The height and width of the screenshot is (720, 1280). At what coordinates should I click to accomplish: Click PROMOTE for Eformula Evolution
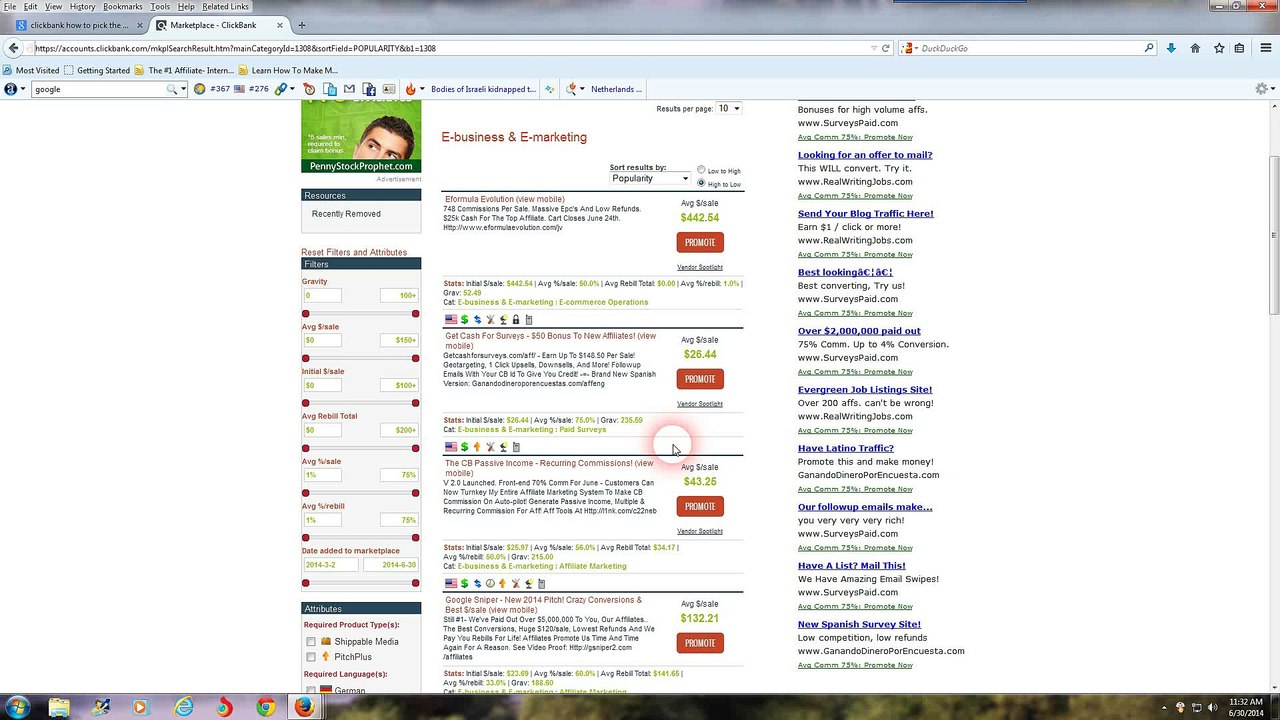coord(700,242)
